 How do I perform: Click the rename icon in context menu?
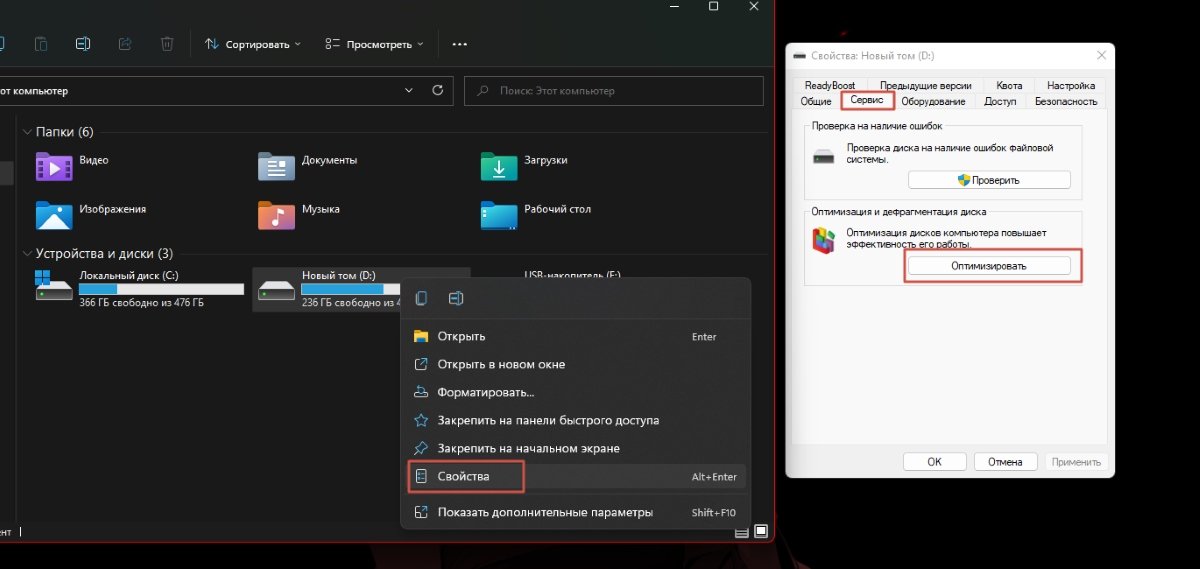point(456,298)
